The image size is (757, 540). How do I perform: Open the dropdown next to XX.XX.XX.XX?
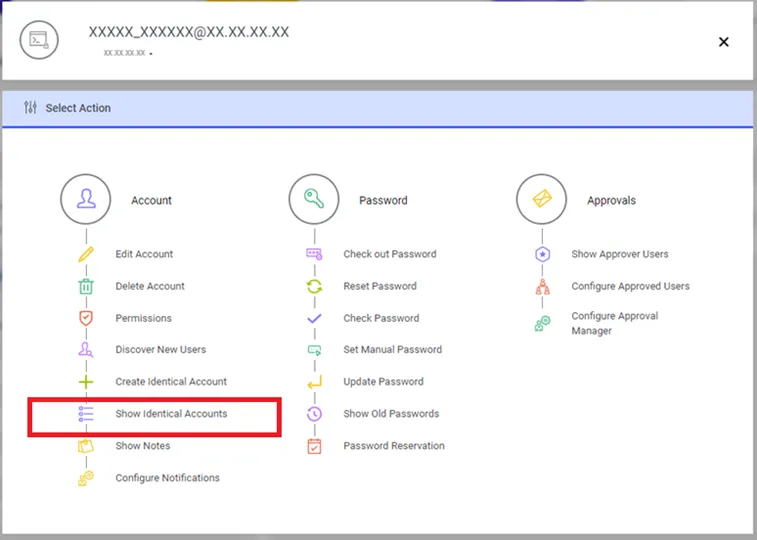[151, 54]
